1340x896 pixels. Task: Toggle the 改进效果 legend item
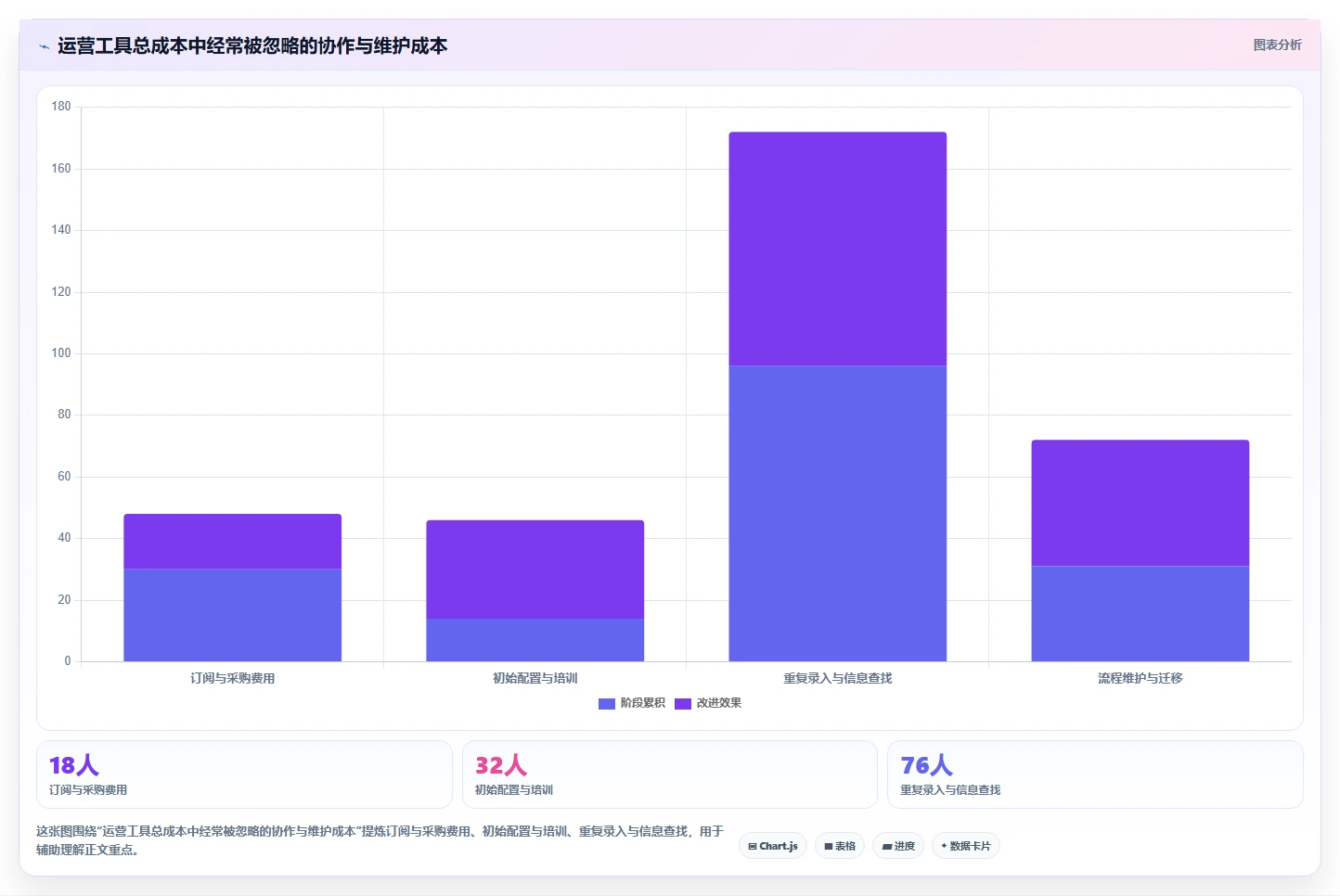708,703
